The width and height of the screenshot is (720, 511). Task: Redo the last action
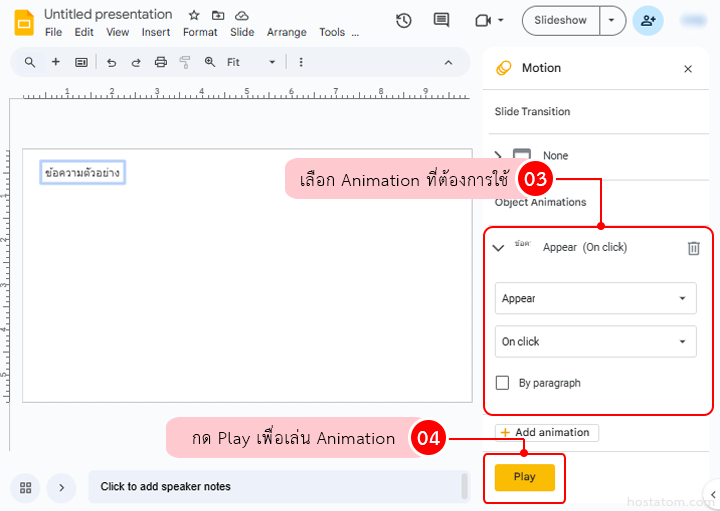coord(136,62)
